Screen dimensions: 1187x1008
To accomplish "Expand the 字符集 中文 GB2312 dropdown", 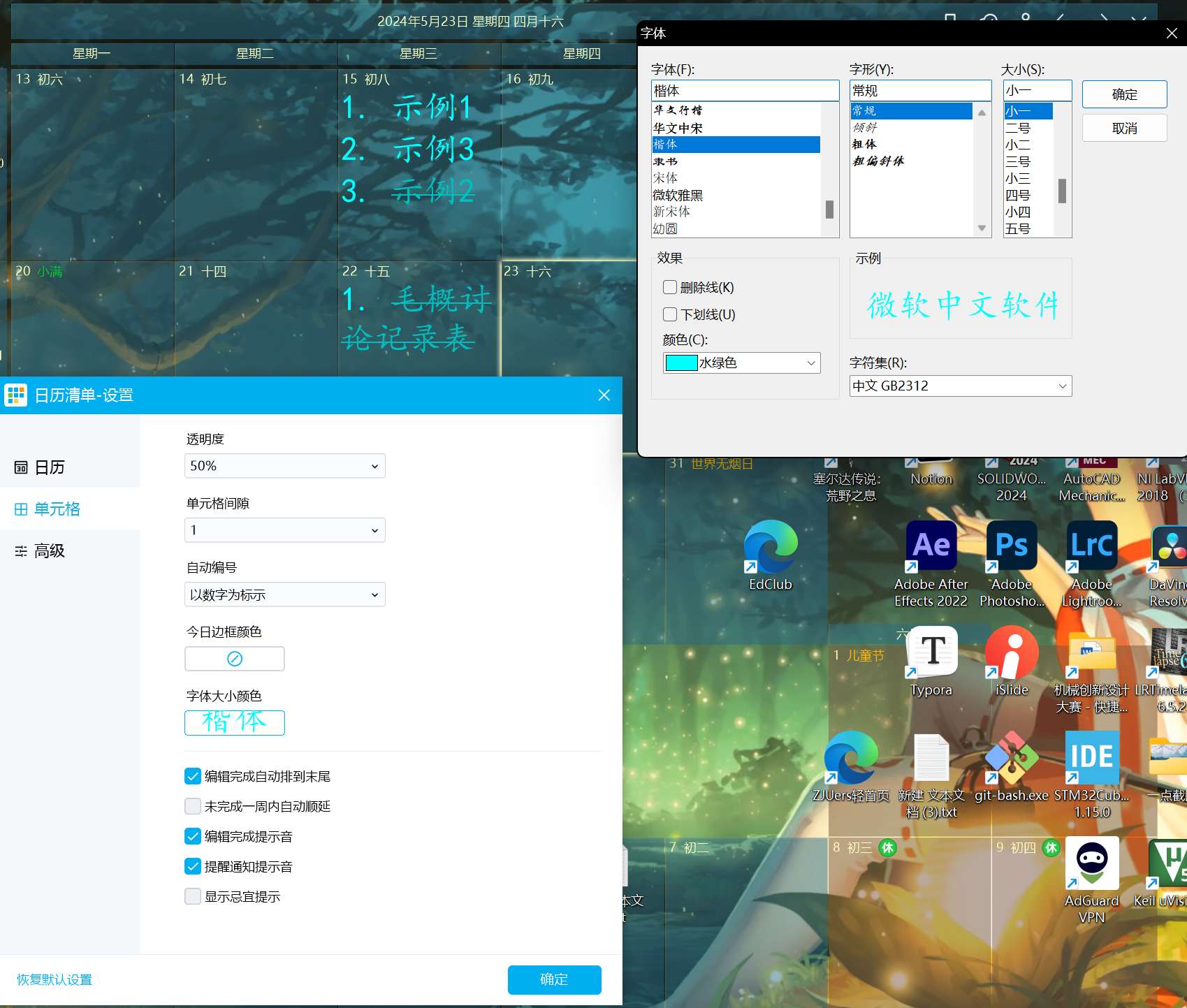I will coord(960,386).
